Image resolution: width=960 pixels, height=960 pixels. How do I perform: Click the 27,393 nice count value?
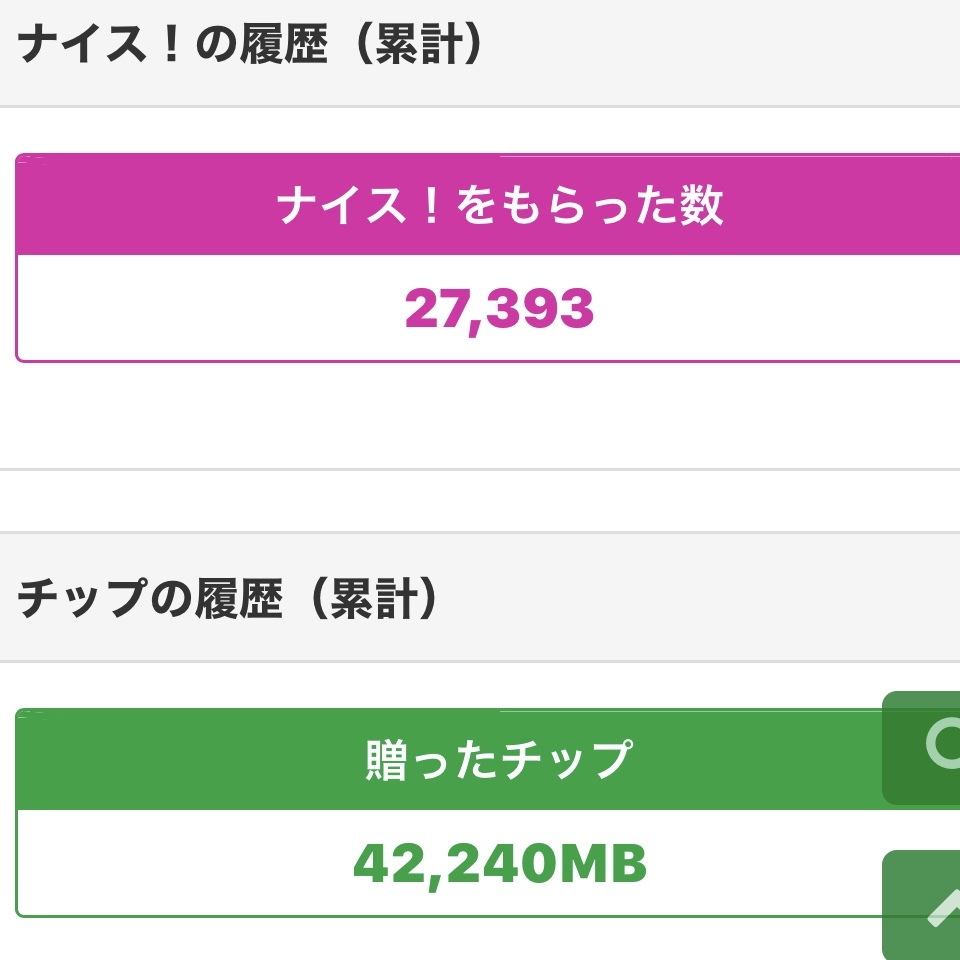[x=499, y=309]
